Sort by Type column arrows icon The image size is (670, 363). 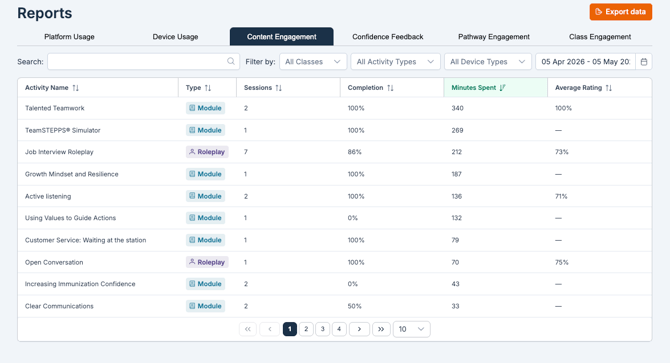(208, 88)
